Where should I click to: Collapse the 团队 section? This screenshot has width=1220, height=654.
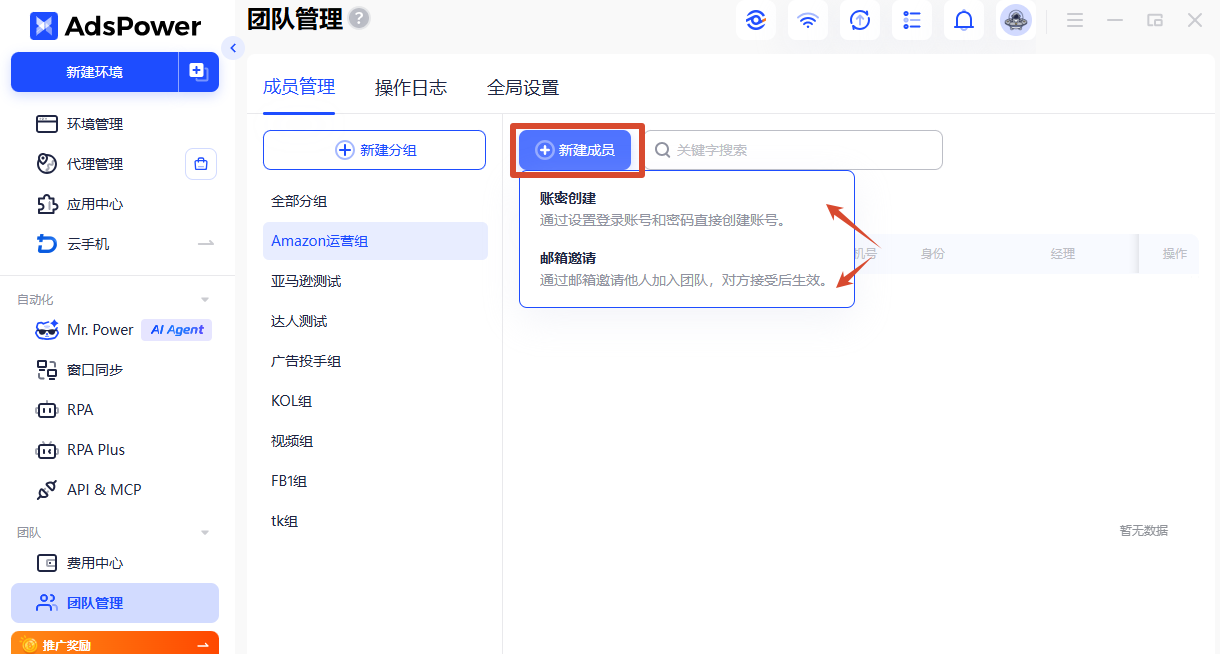point(205,533)
